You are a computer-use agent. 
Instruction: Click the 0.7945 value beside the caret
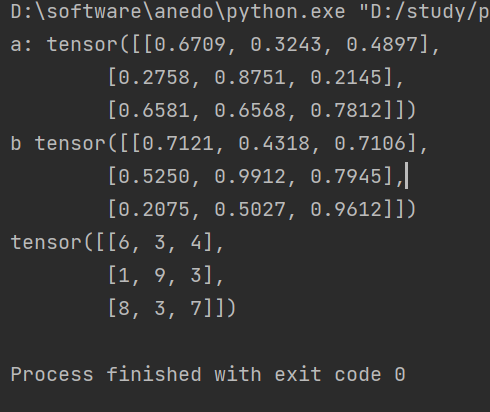(346, 177)
